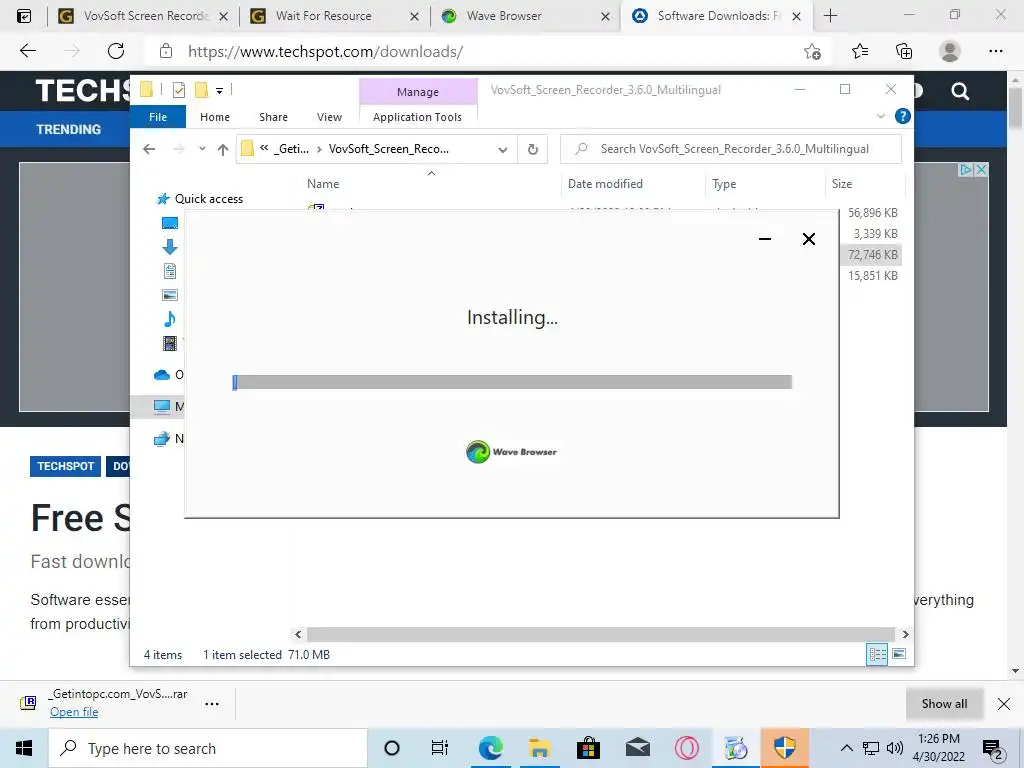Open the Edge profile avatar
Image resolution: width=1024 pixels, height=768 pixels.
point(950,51)
